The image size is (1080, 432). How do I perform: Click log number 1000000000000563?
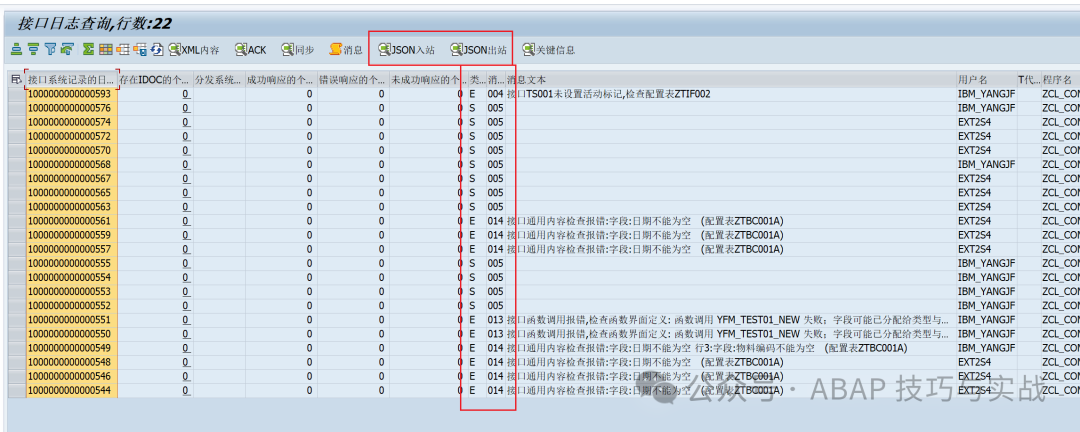pyautogui.click(x=69, y=207)
